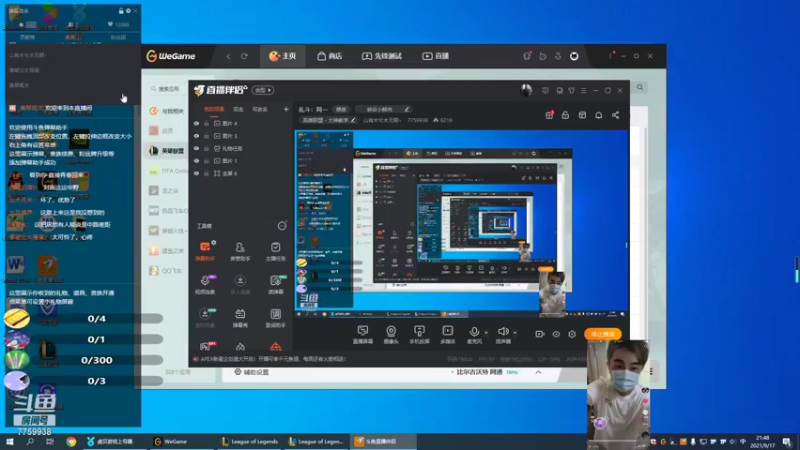Click the user avatar in the companion title bar
800x450 pixels.
click(526, 90)
